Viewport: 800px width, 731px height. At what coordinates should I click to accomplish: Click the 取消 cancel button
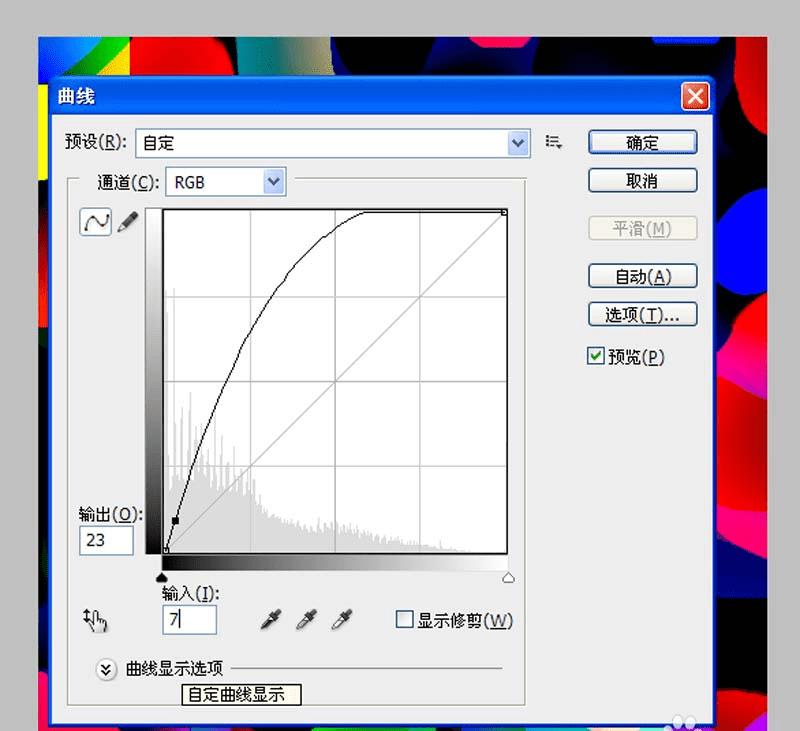point(642,181)
